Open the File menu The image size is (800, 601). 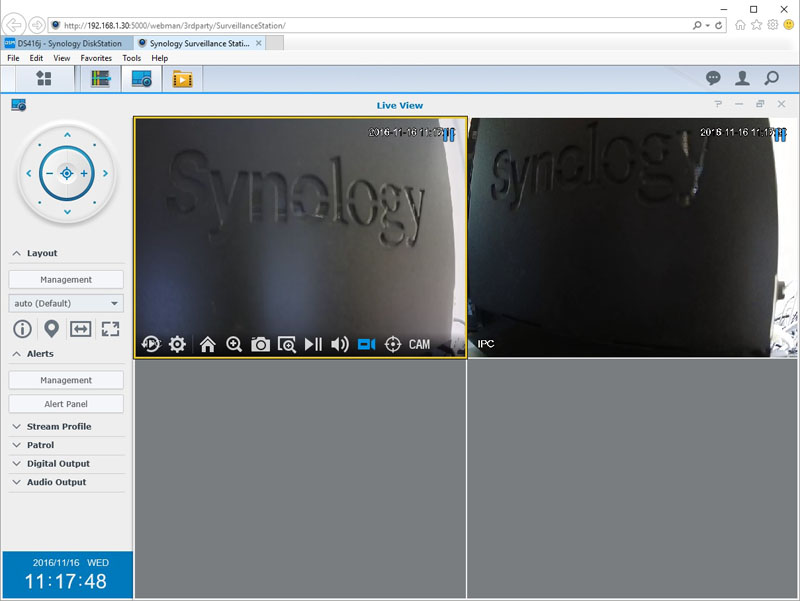pos(13,58)
